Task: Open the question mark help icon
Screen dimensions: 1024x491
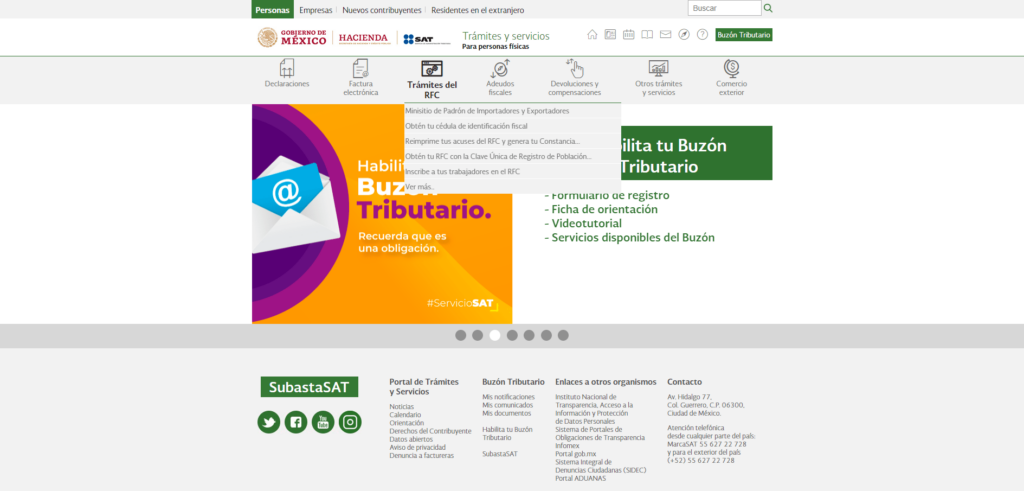Action: 702,35
